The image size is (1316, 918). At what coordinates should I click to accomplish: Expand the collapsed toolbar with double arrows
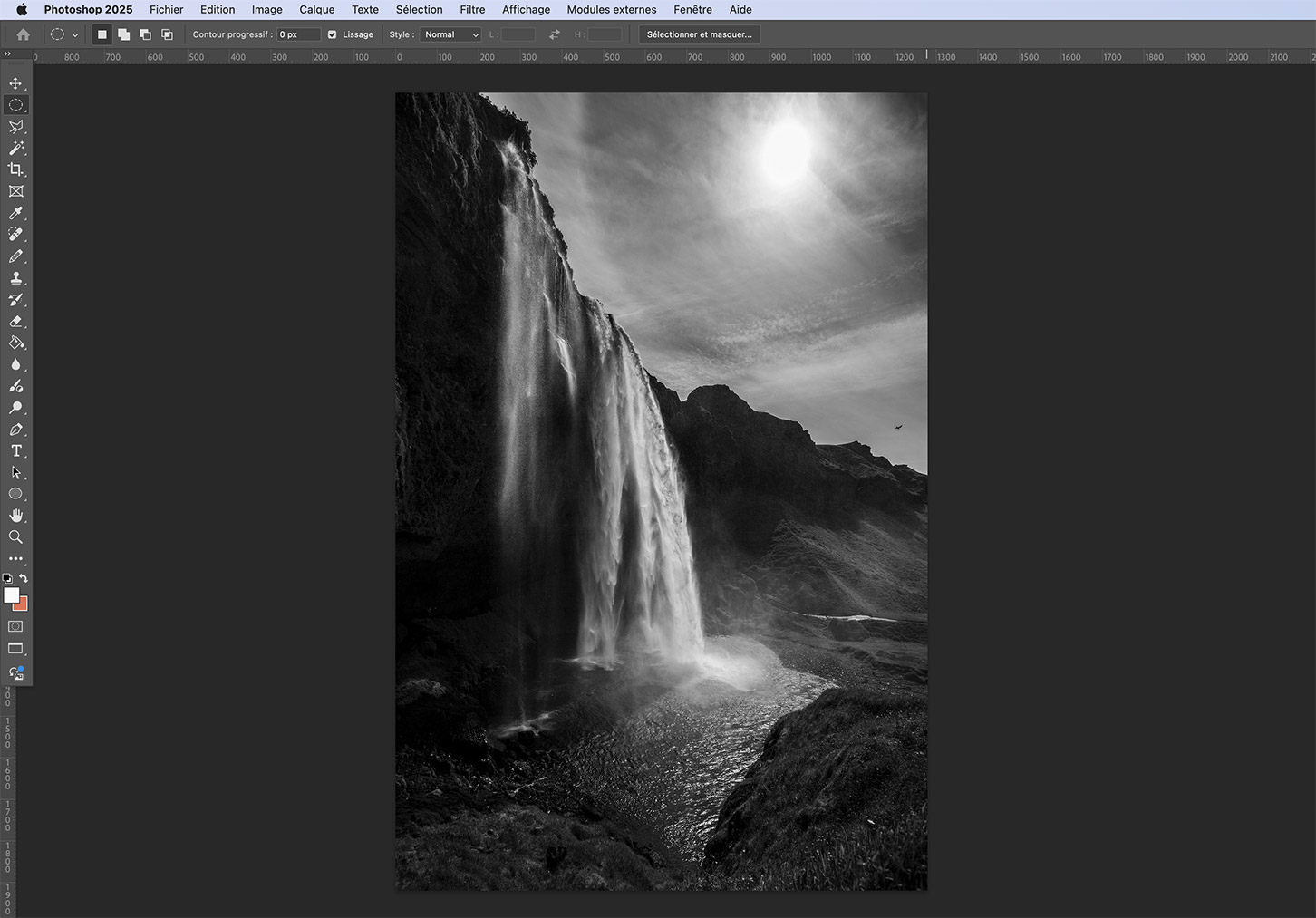[7, 53]
